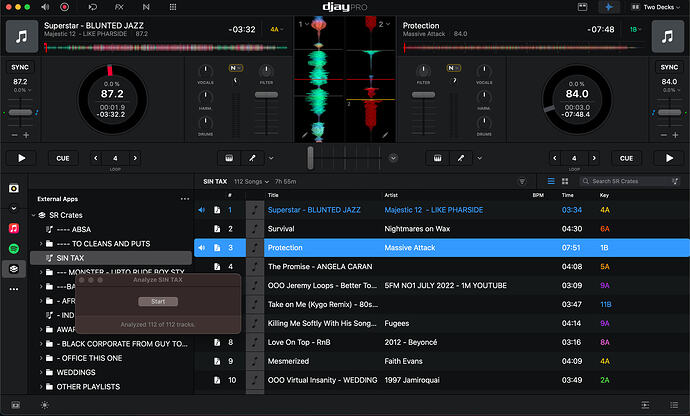The image size is (690, 416).
Task: Toggle the queue list icon at bottom right
Action: pos(674,405)
